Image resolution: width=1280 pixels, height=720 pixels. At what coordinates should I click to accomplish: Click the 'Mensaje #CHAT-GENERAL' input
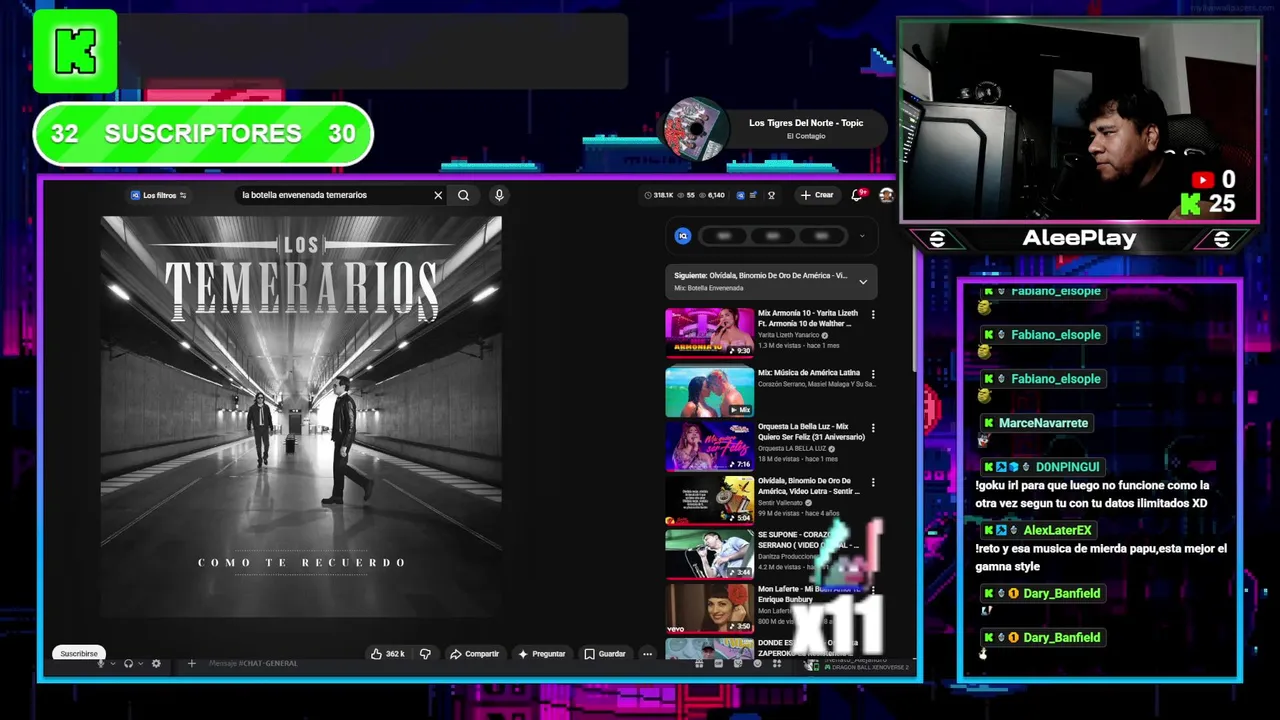253,663
